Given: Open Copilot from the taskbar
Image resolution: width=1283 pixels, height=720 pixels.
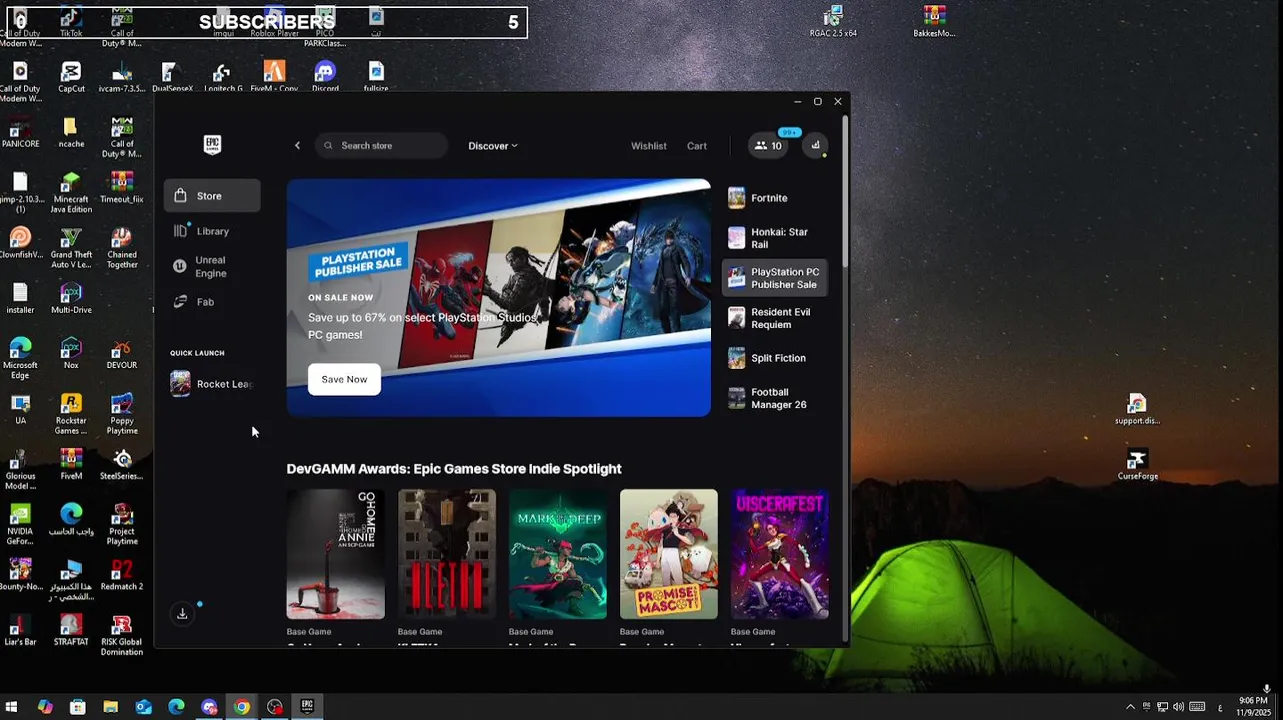Looking at the screenshot, I should coord(45,707).
